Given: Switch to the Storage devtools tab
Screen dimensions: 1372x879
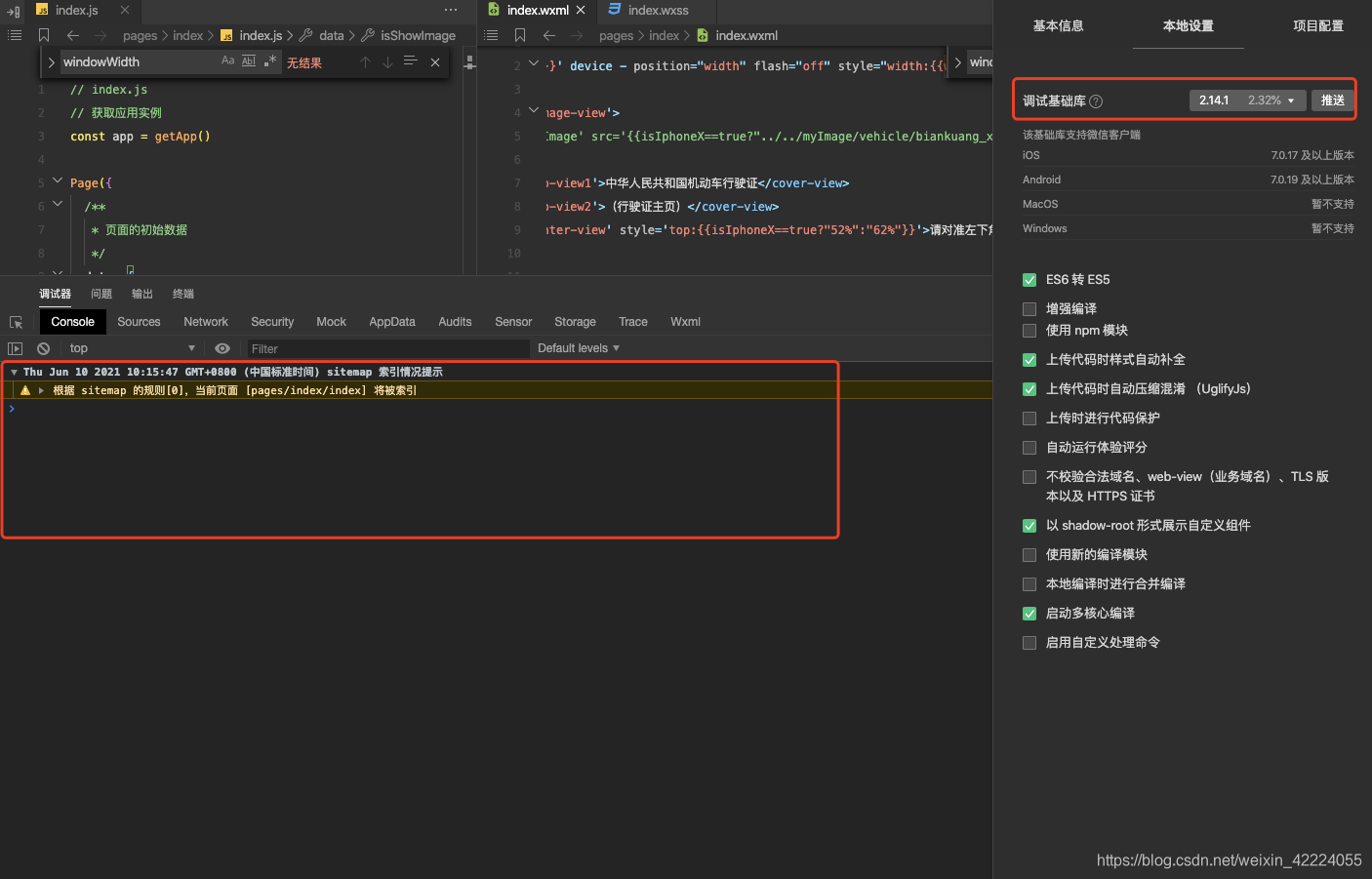Looking at the screenshot, I should [x=575, y=322].
